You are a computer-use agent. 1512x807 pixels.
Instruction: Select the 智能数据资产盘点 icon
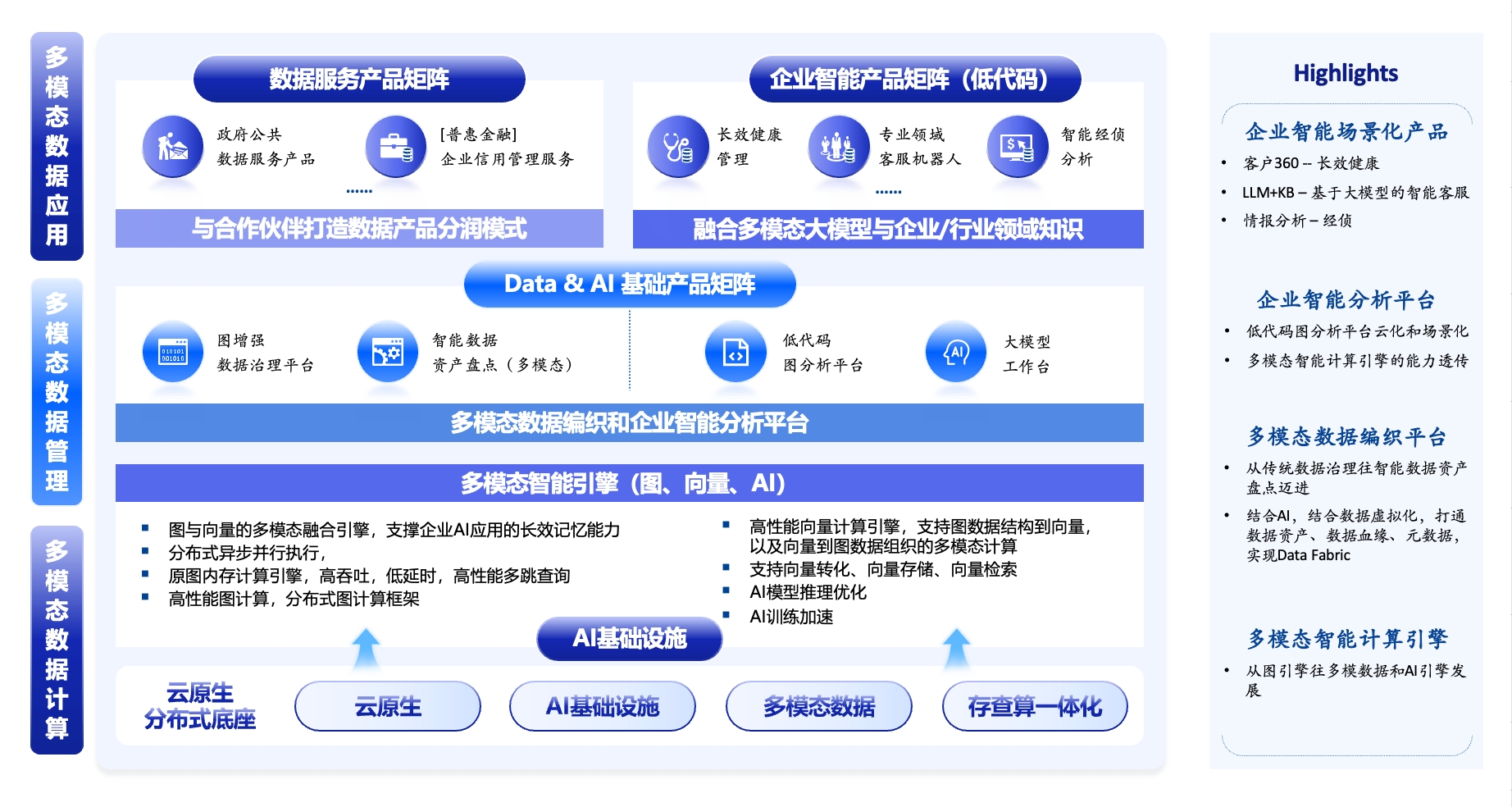(387, 353)
